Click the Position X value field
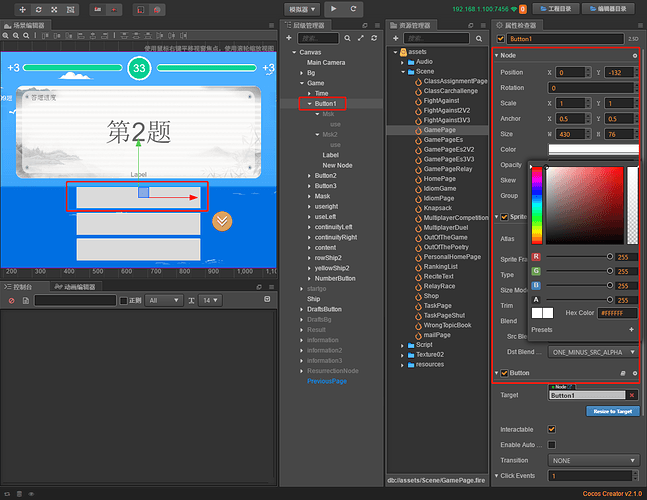Image resolution: width=647 pixels, height=500 pixels. click(570, 73)
